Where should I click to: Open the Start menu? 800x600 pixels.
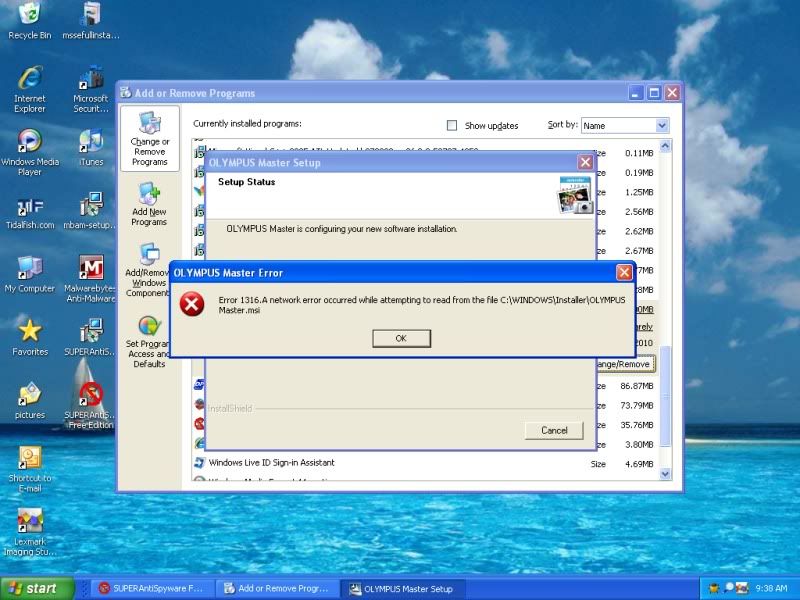[37, 588]
